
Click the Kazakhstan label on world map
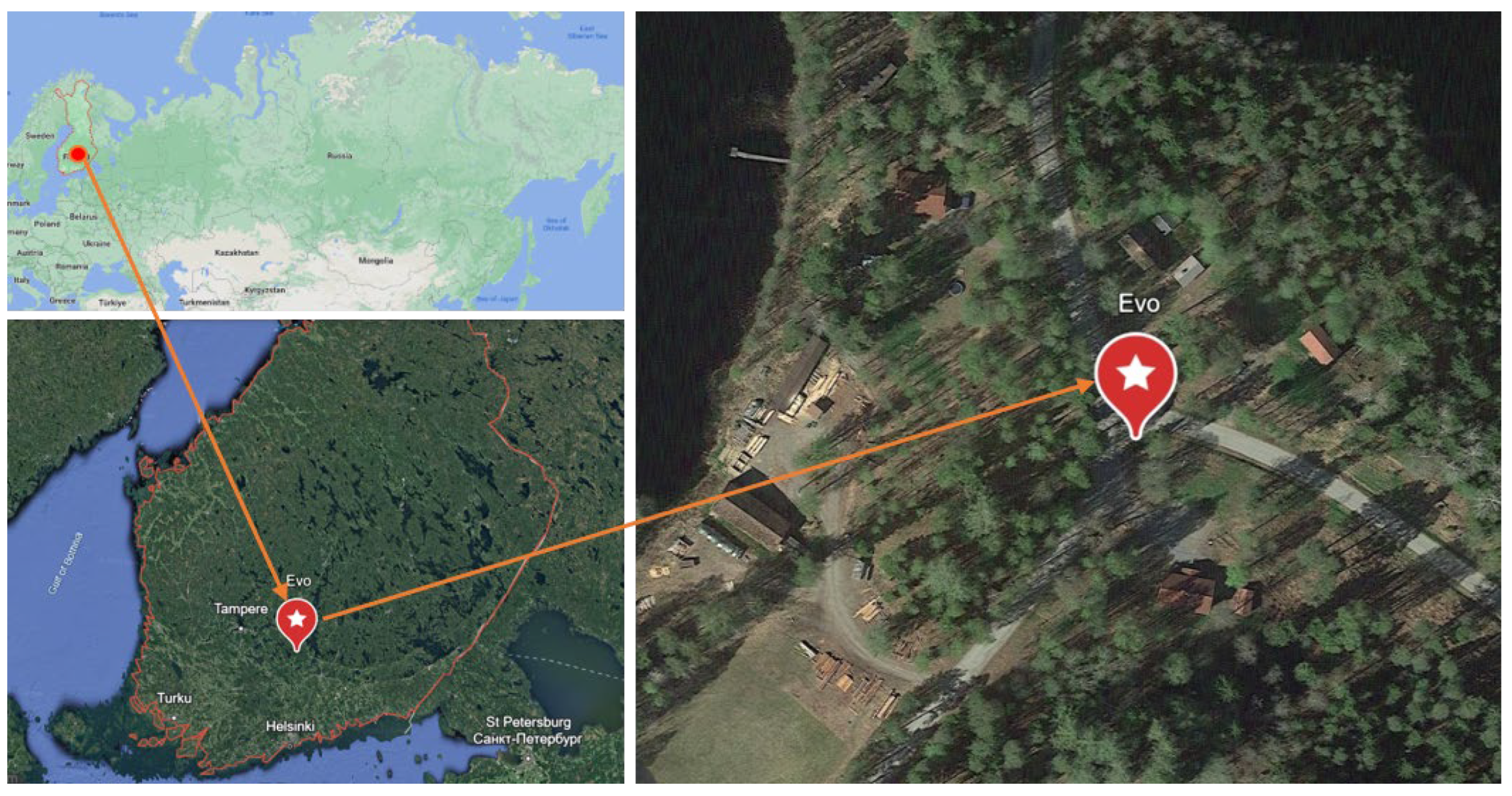pyautogui.click(x=237, y=252)
